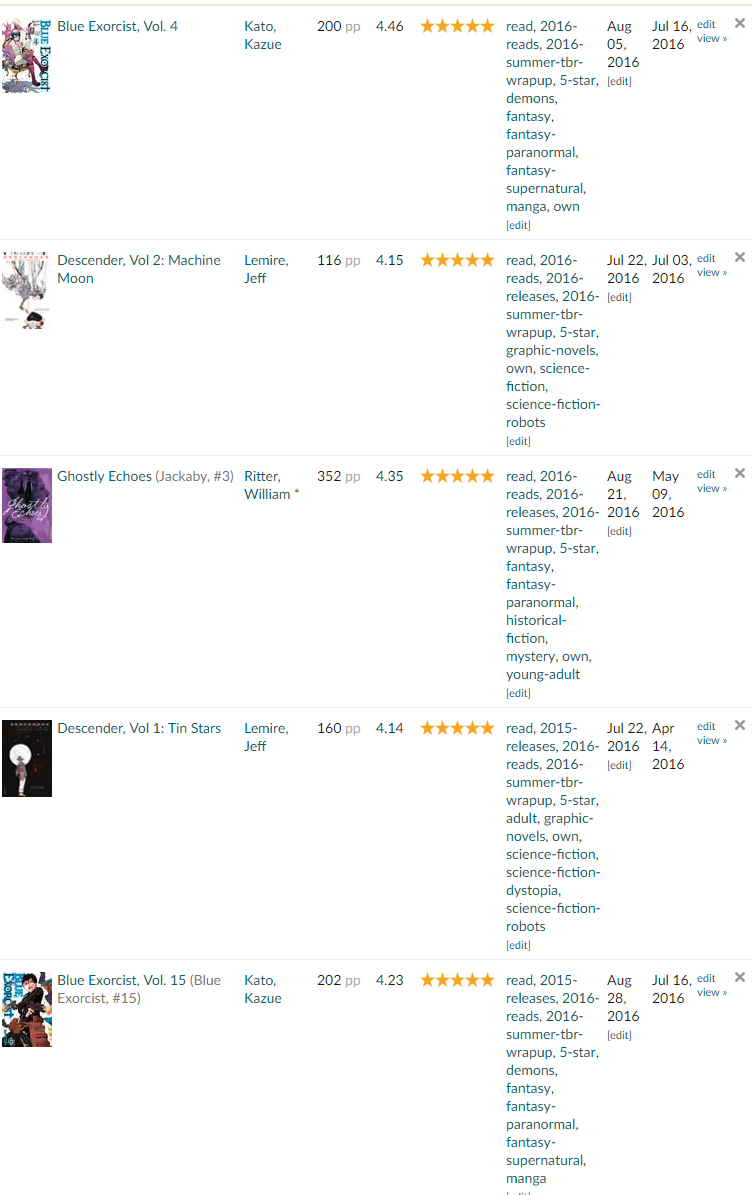
Task: Click view link for Descender Vol 1
Action: (712, 741)
